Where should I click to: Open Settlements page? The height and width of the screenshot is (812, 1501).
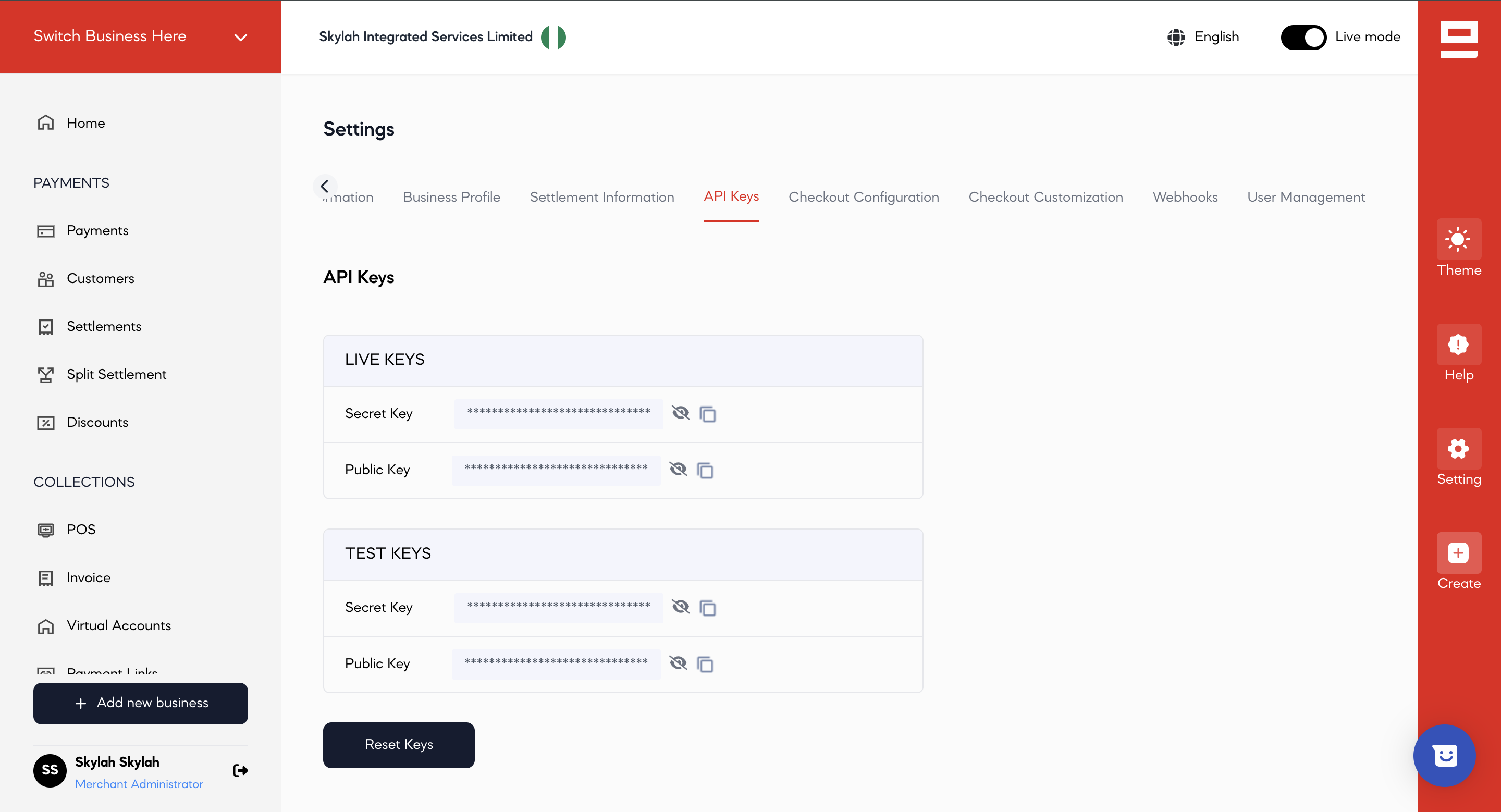point(89,326)
